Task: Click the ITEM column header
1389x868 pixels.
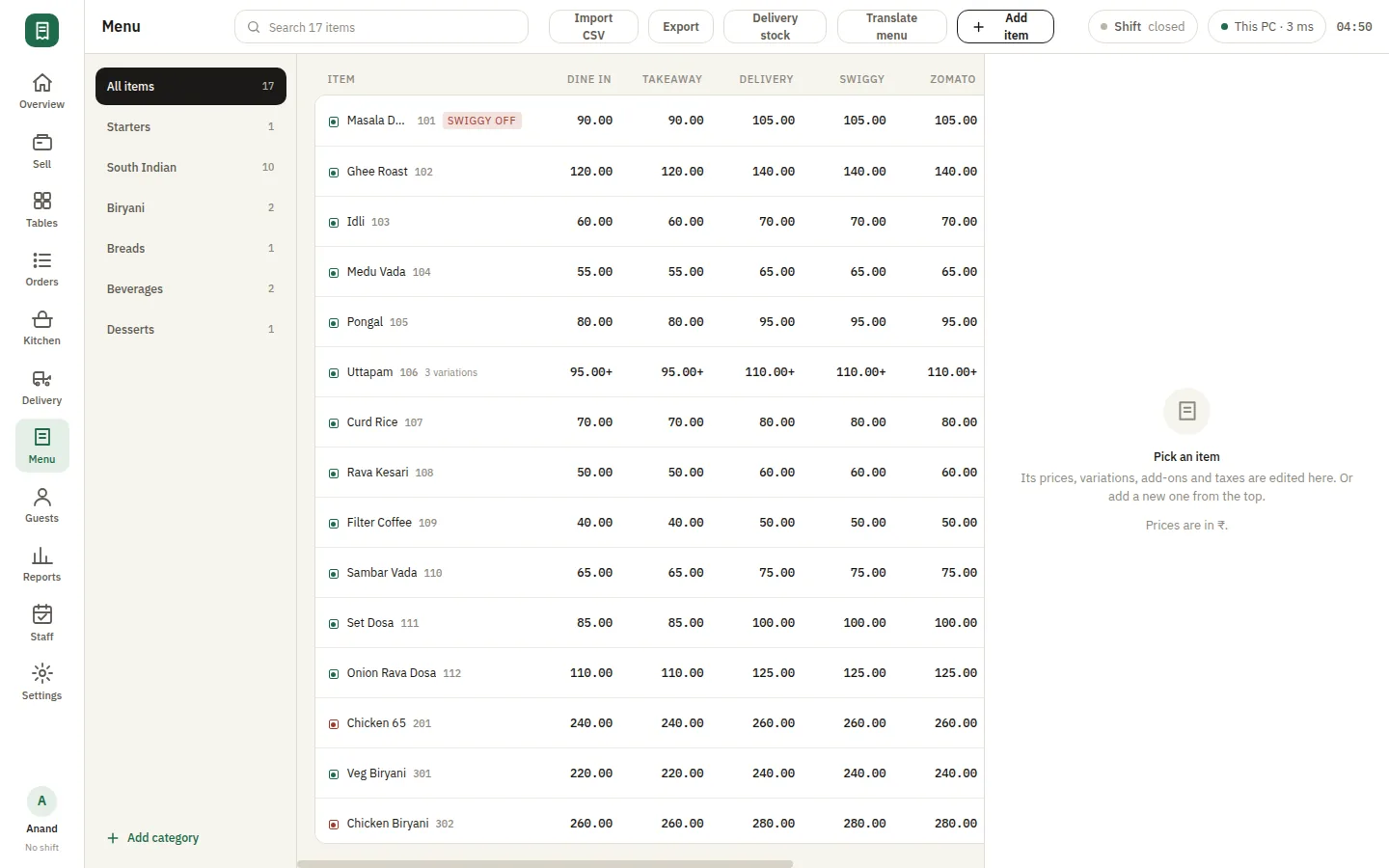Action: [341, 79]
